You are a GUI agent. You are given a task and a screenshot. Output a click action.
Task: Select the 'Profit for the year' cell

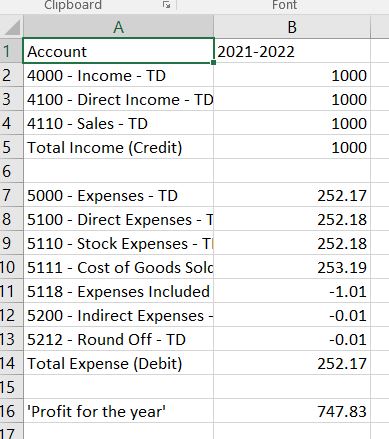coord(119,411)
